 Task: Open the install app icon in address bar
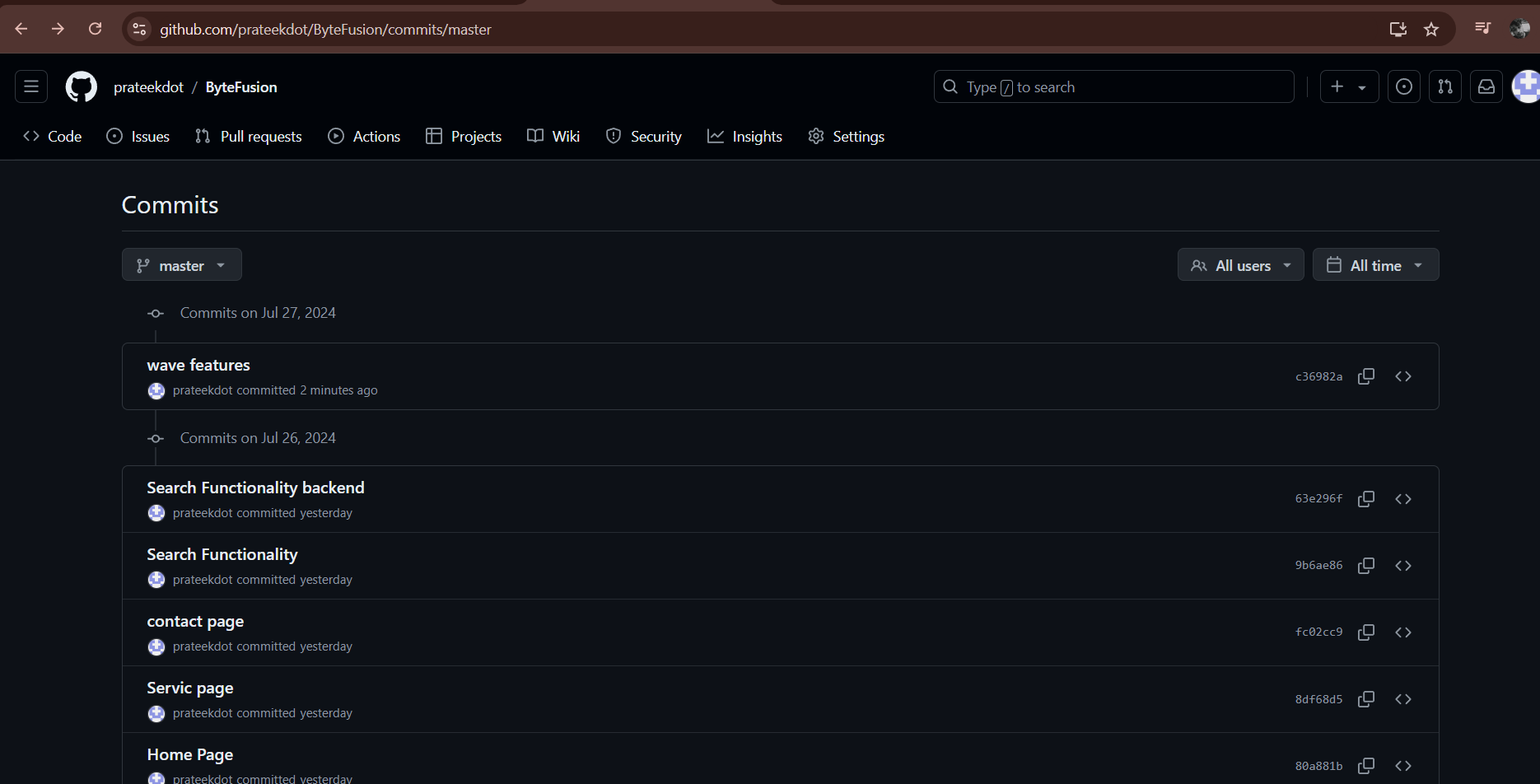coord(1398,30)
